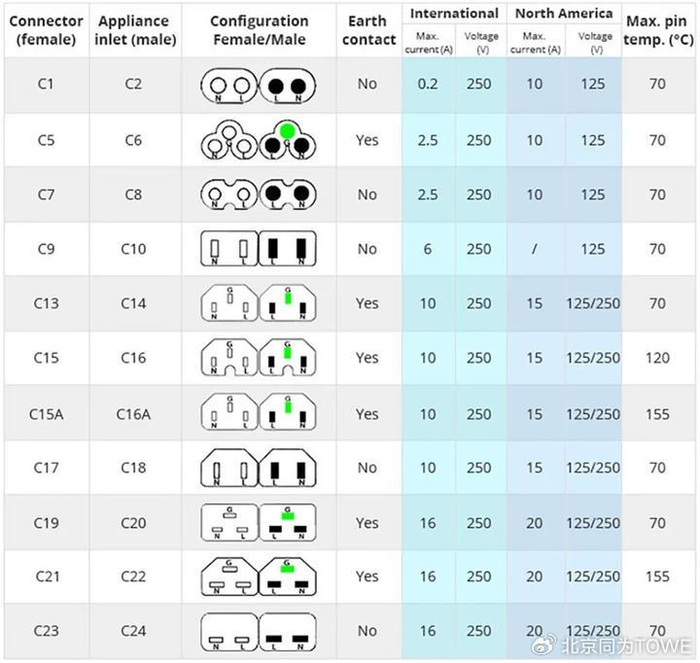Click the North America column group header

[563, 14]
